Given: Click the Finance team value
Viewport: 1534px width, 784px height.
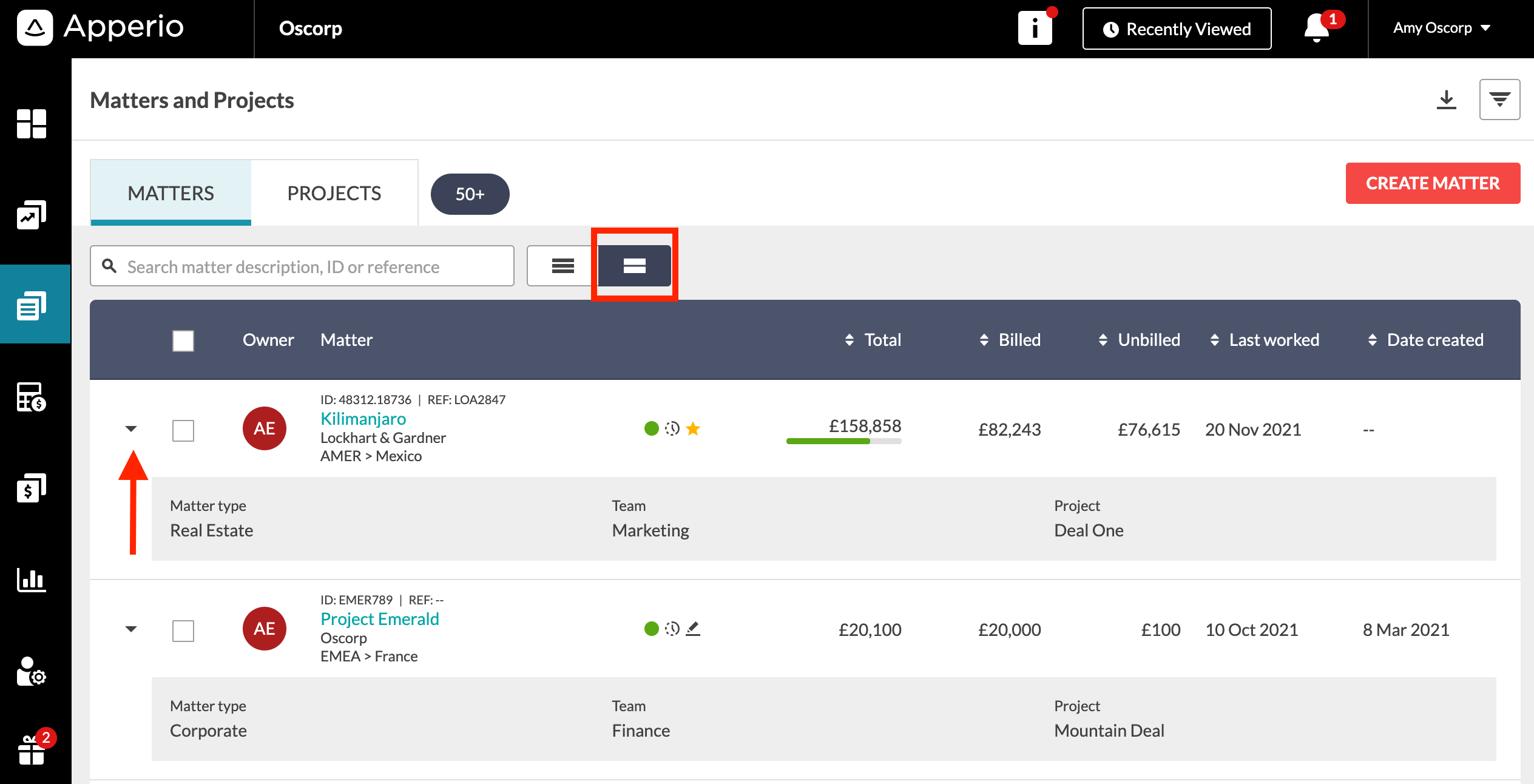Looking at the screenshot, I should (641, 731).
